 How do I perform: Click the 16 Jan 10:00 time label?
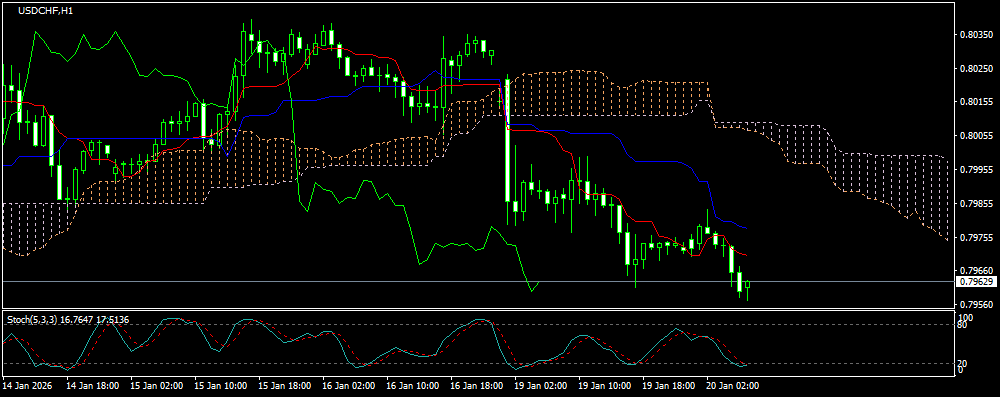(x=412, y=386)
